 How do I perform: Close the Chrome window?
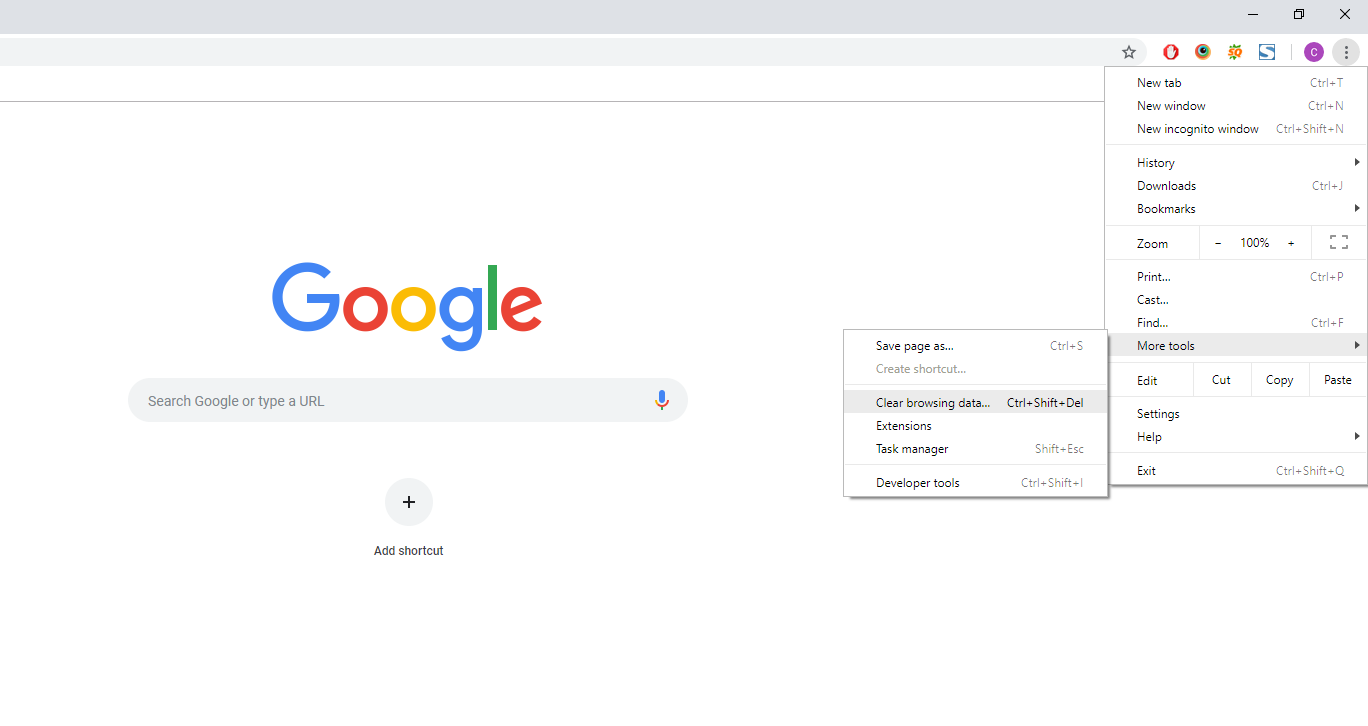1345,14
